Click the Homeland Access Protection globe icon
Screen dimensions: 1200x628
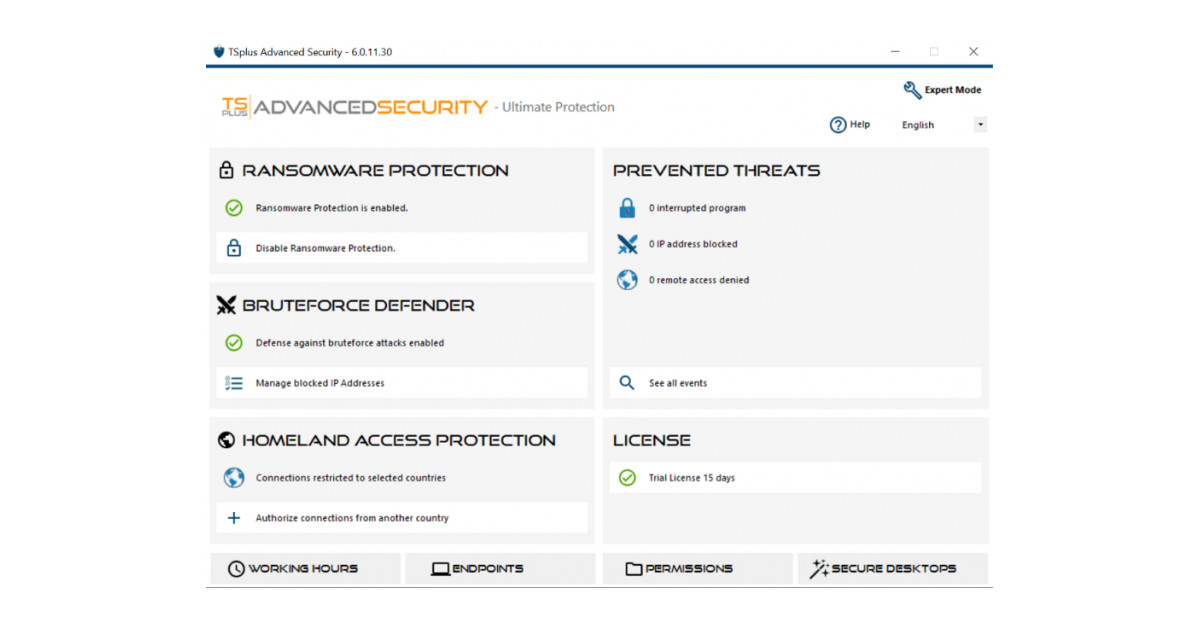click(x=227, y=440)
